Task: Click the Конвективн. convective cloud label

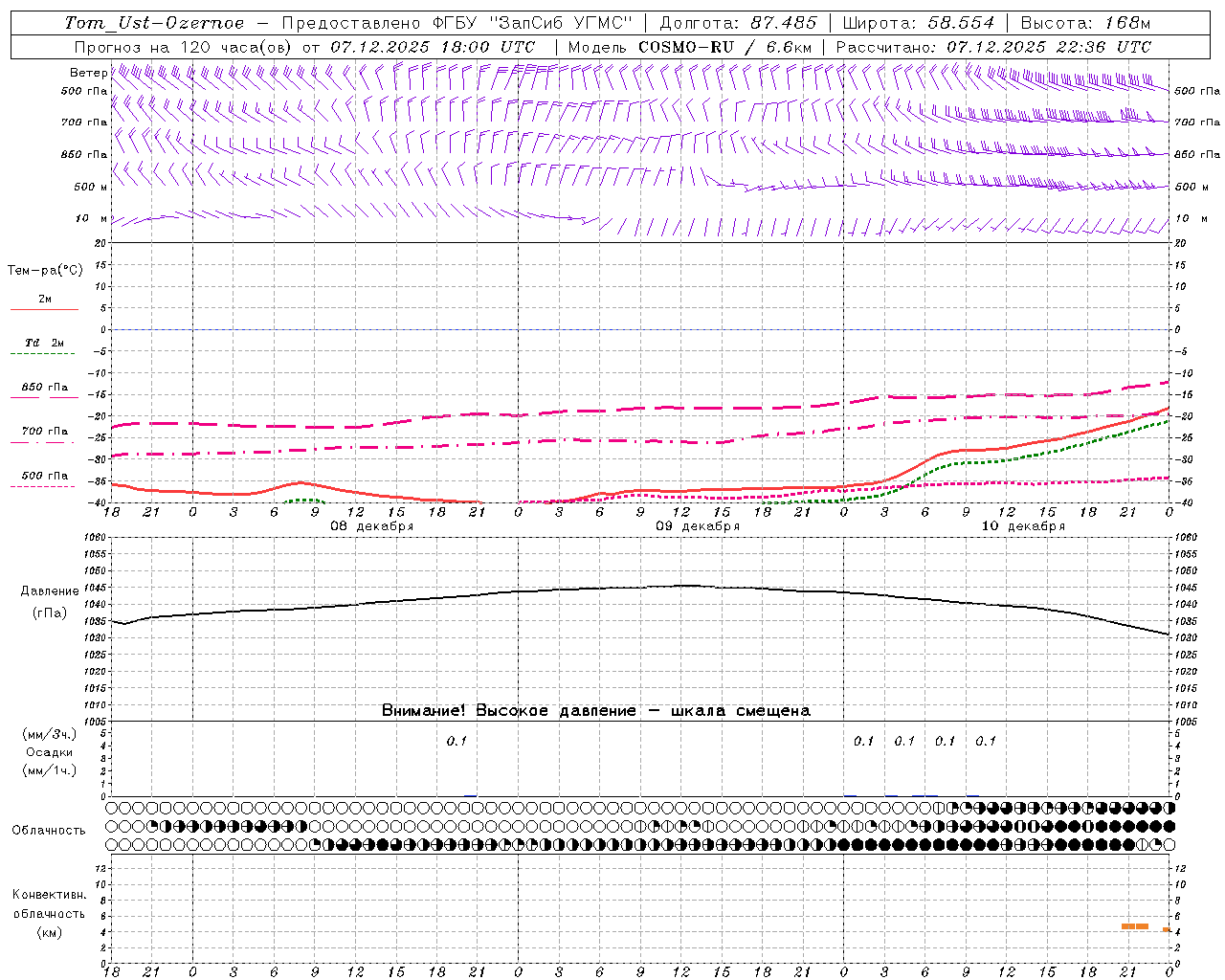Action: (x=49, y=895)
